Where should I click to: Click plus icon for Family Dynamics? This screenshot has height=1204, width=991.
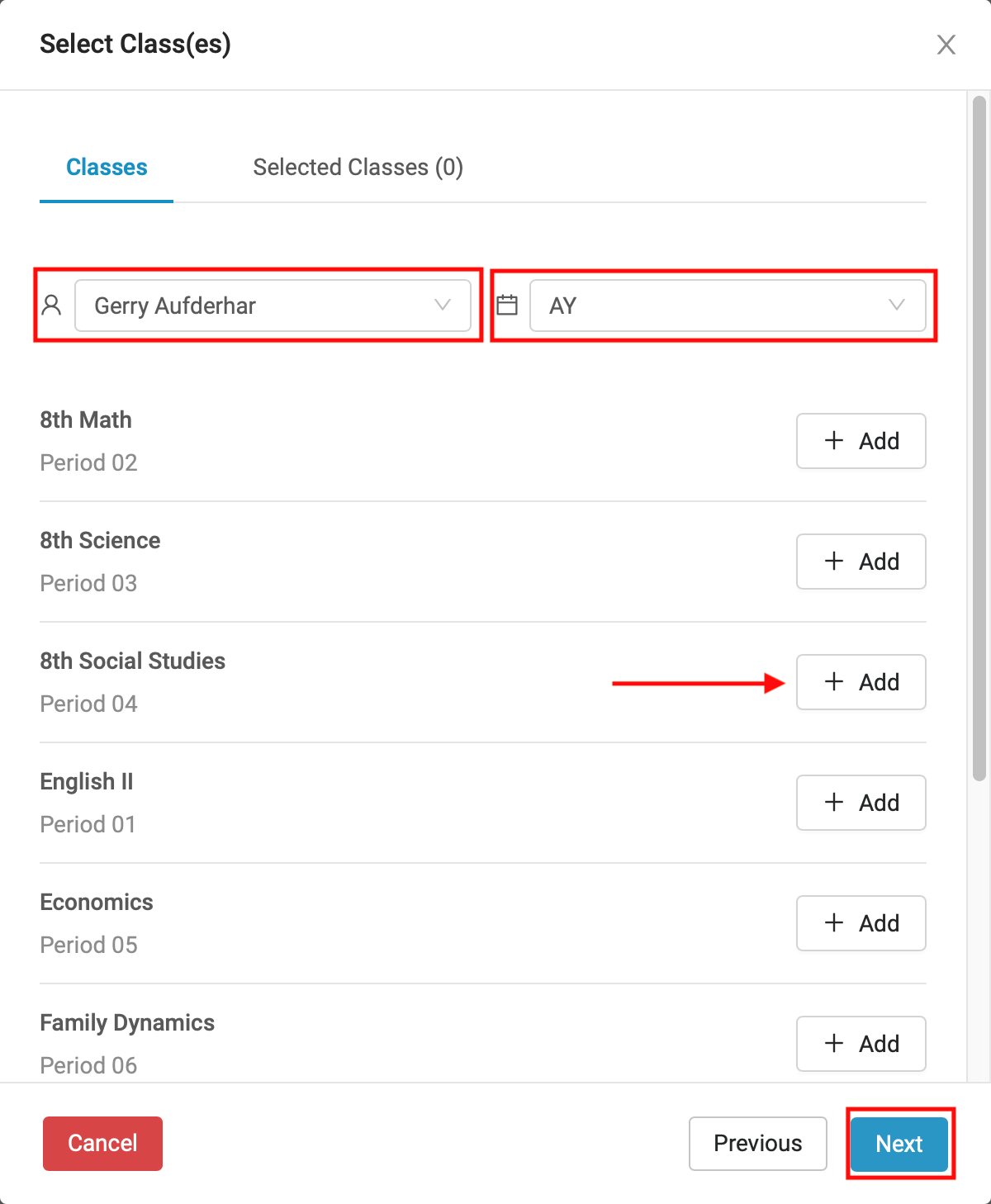pos(834,1043)
